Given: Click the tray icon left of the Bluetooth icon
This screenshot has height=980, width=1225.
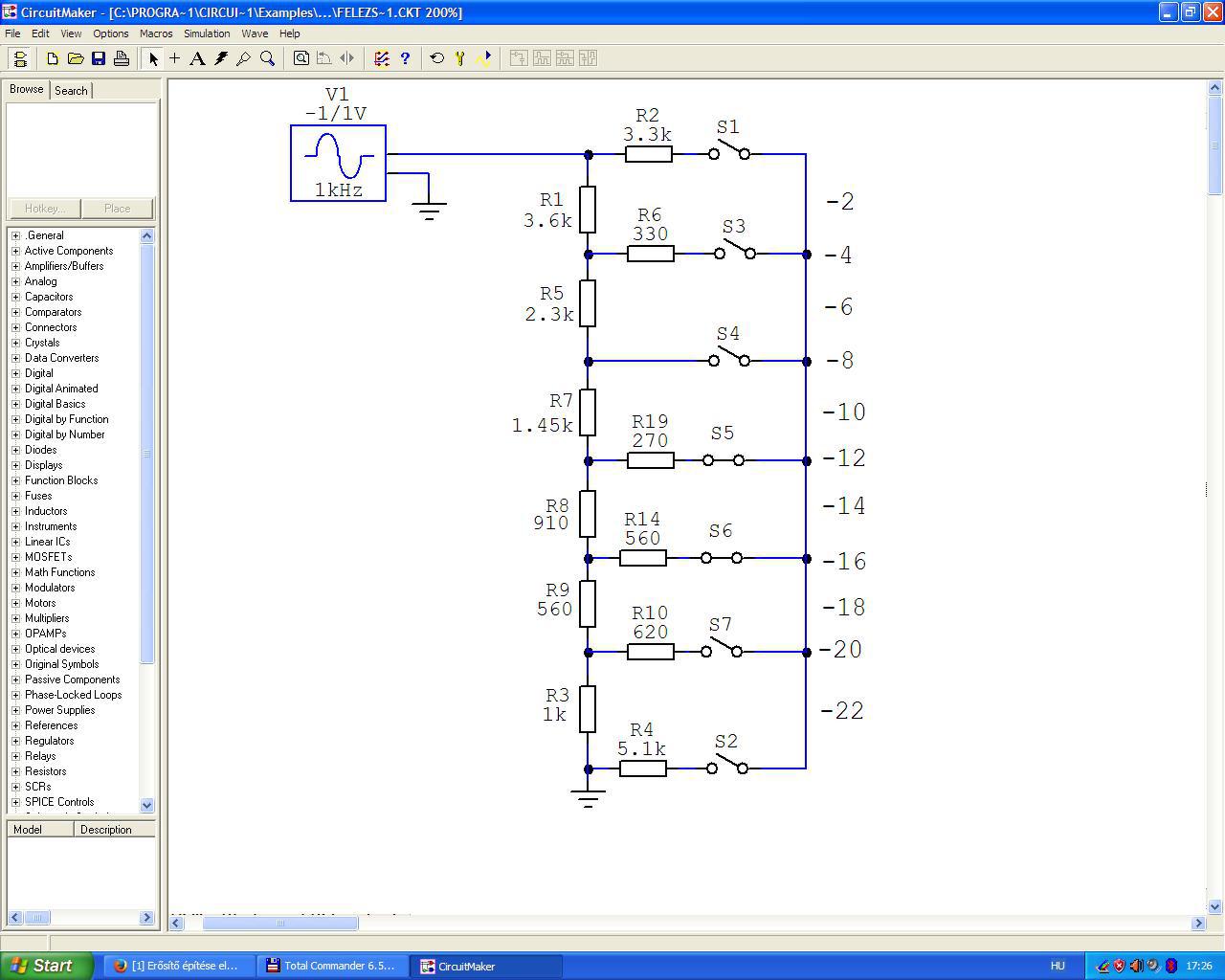Looking at the screenshot, I should click(1153, 966).
